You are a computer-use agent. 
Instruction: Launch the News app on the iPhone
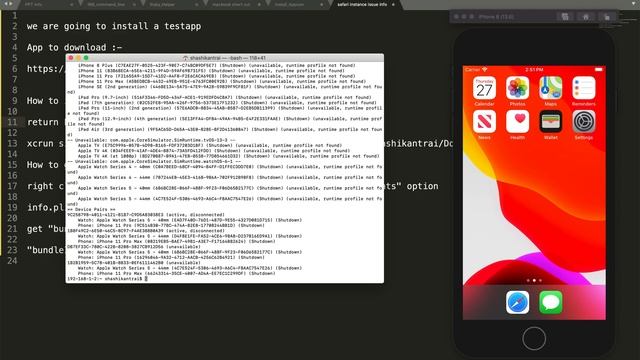coord(484,122)
